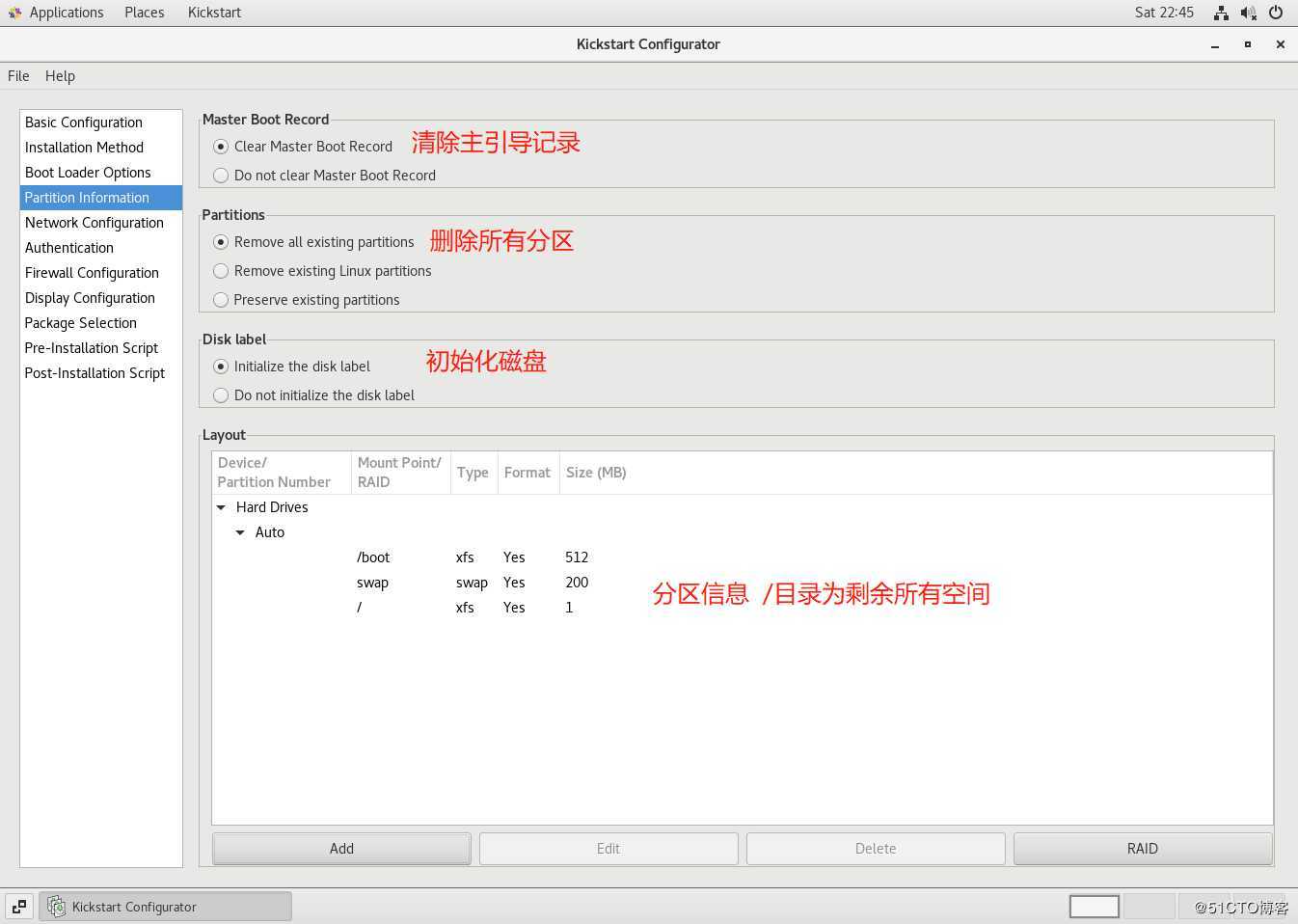
Task: Click the volume speaker icon in top bar
Action: pos(1248,13)
